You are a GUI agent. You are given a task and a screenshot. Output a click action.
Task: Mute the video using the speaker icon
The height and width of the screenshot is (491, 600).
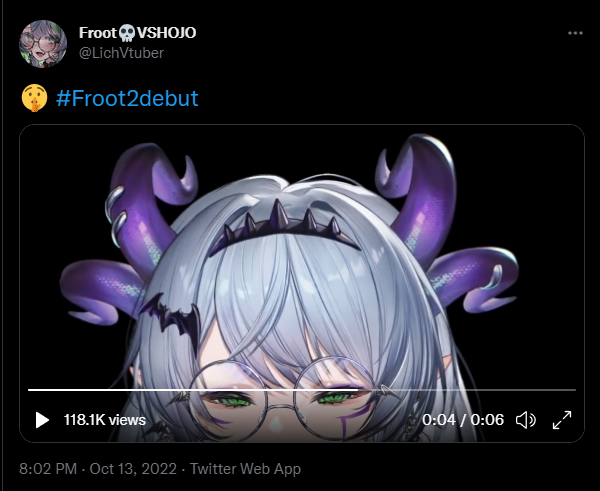pyautogui.click(x=526, y=420)
